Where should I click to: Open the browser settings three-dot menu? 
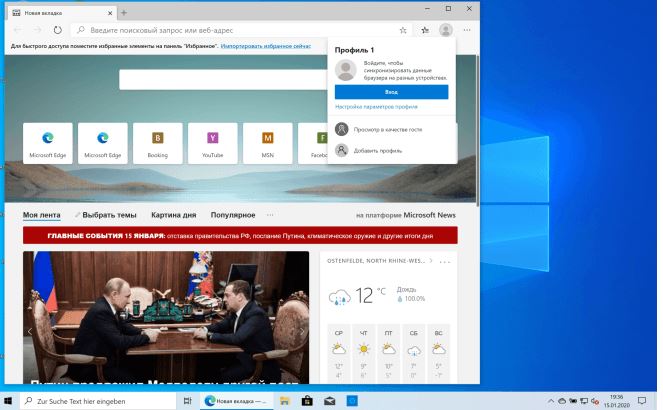pos(467,30)
